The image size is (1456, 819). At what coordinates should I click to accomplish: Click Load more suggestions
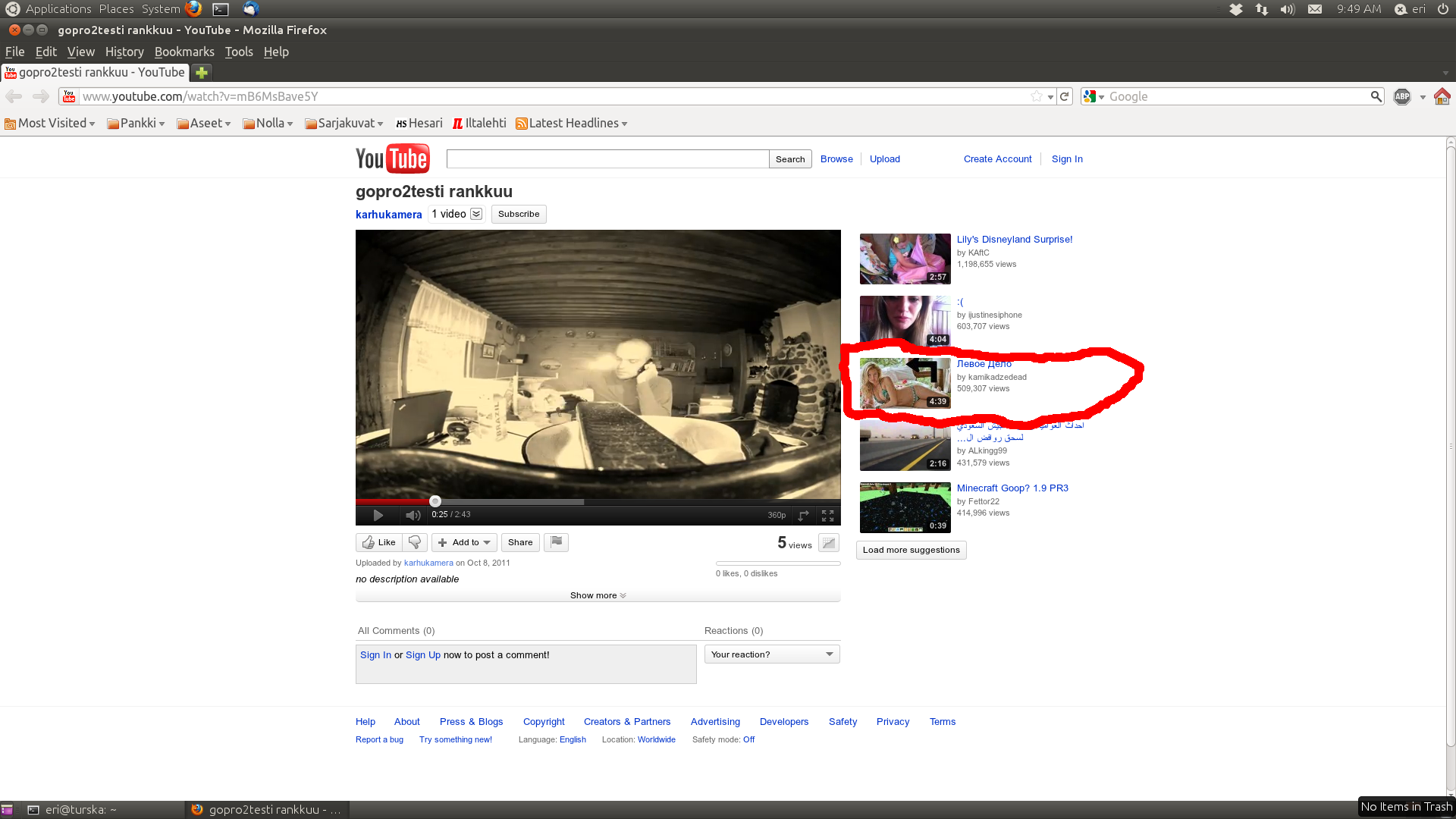912,551
